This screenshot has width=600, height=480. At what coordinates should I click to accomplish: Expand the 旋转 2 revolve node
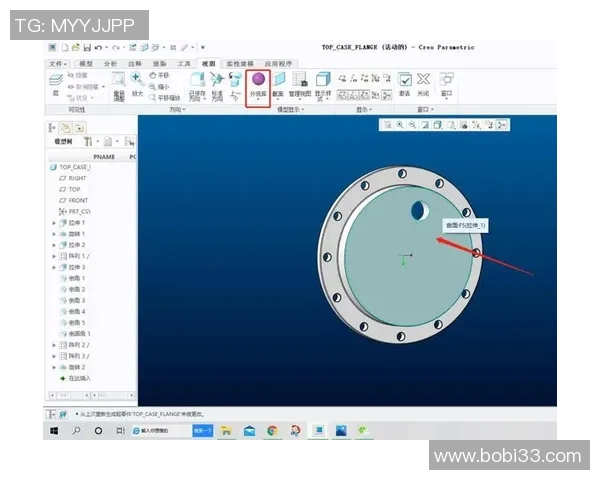point(54,367)
